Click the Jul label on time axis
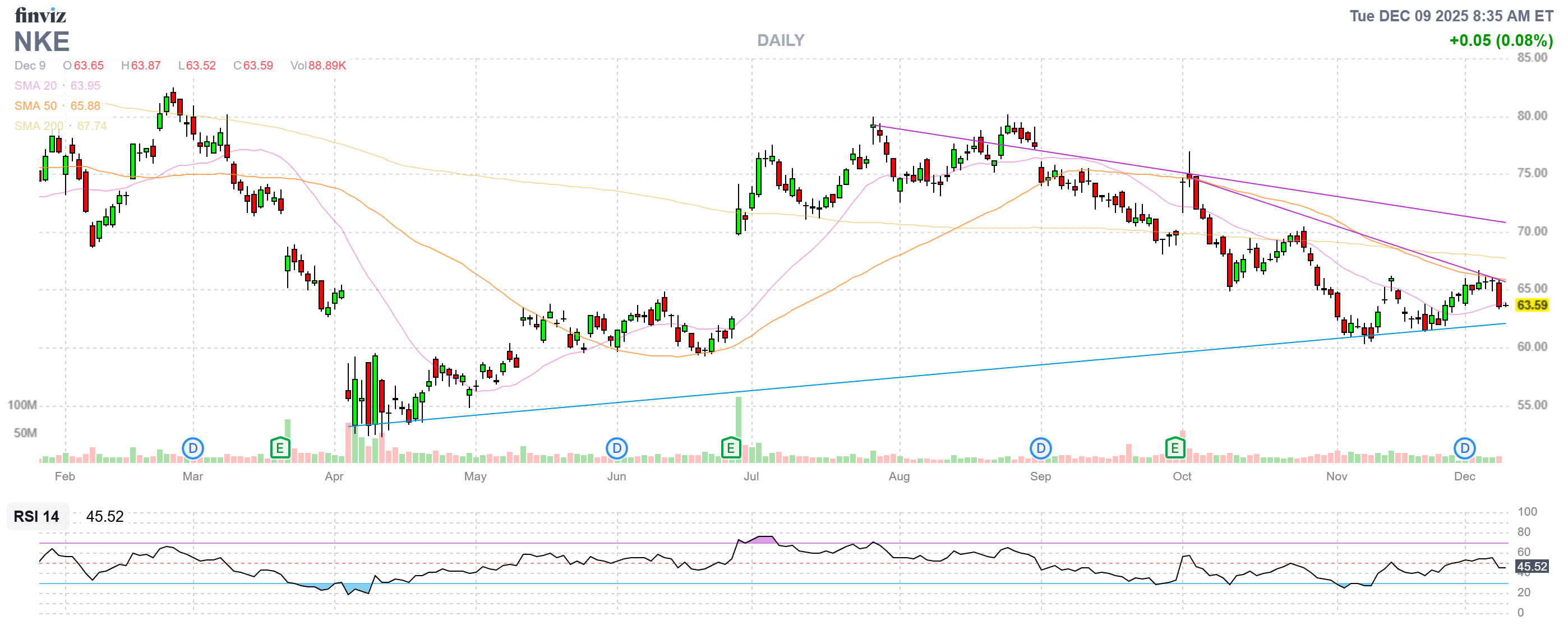1568x630 pixels. point(751,476)
